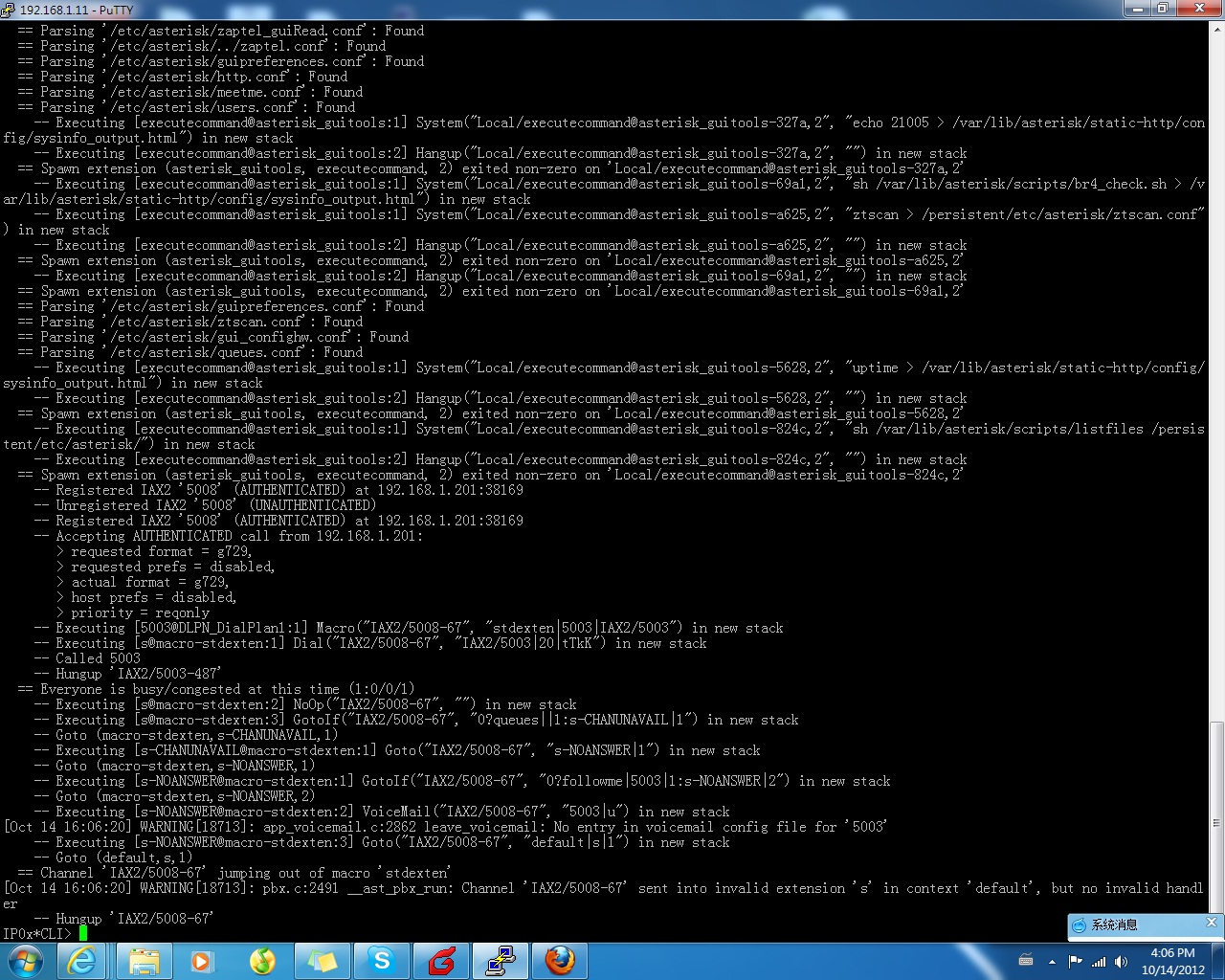Click the keyboard icon in system tray
This screenshot has height=980, width=1225.
tap(1026, 961)
